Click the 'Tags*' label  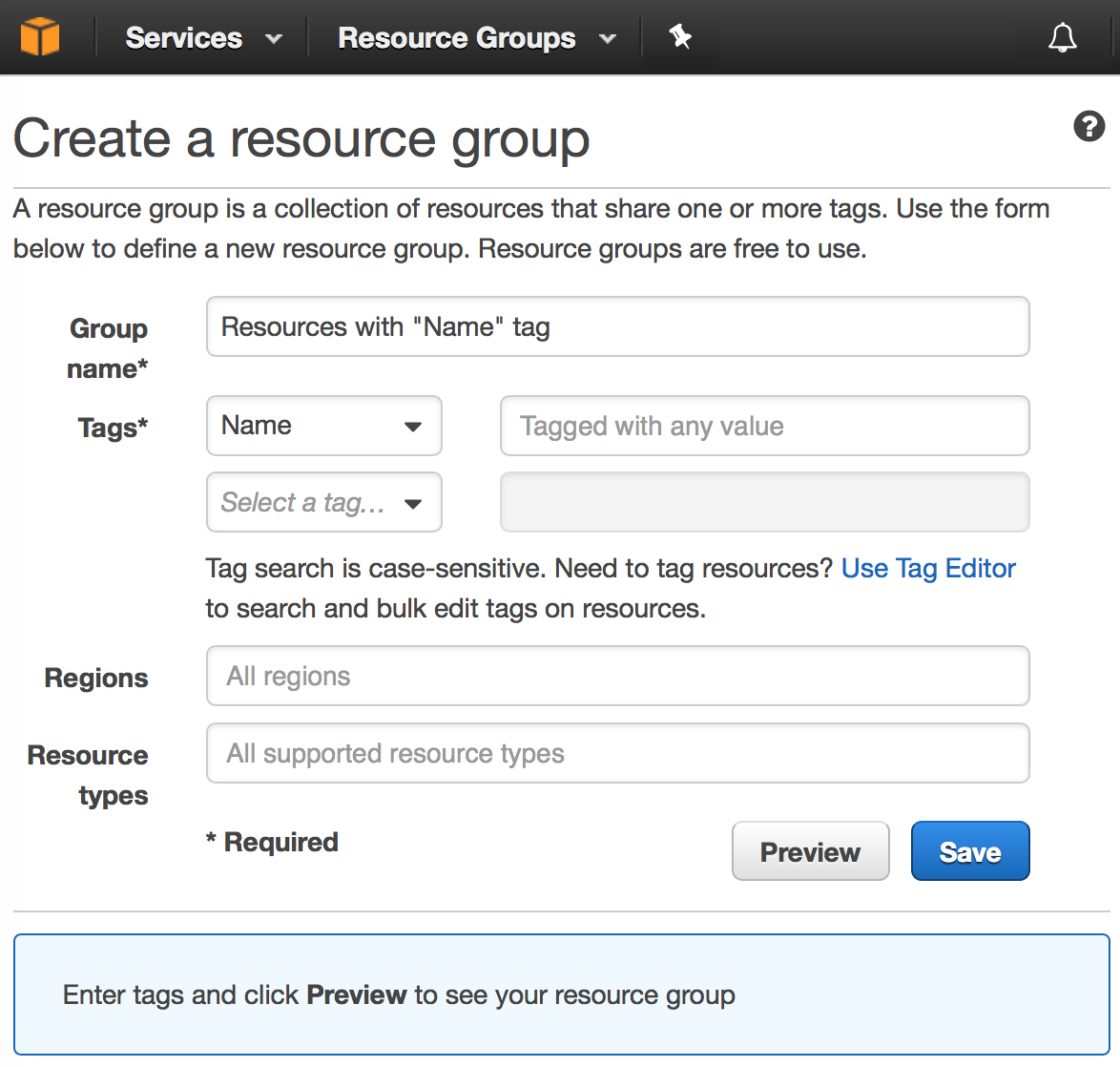pos(113,428)
